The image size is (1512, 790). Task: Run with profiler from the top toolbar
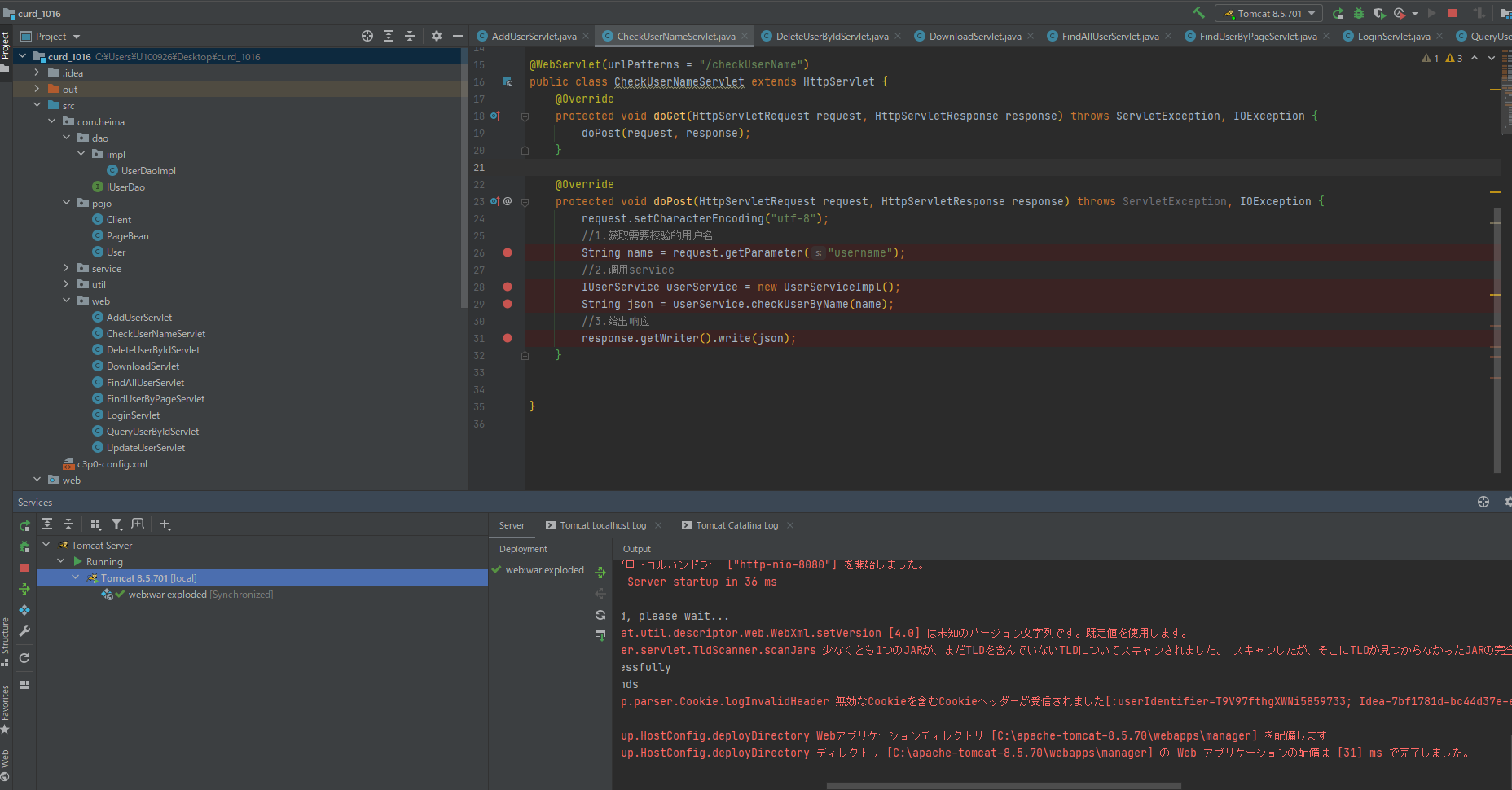tap(1400, 13)
